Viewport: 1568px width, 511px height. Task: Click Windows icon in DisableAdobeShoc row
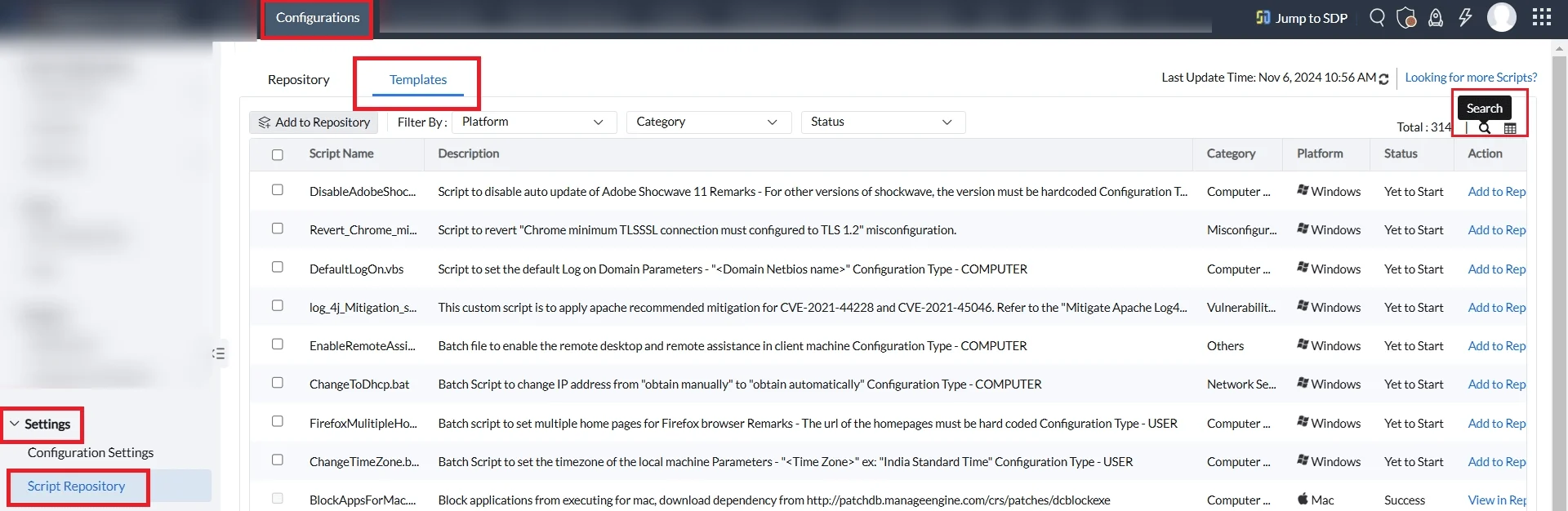tap(1303, 190)
